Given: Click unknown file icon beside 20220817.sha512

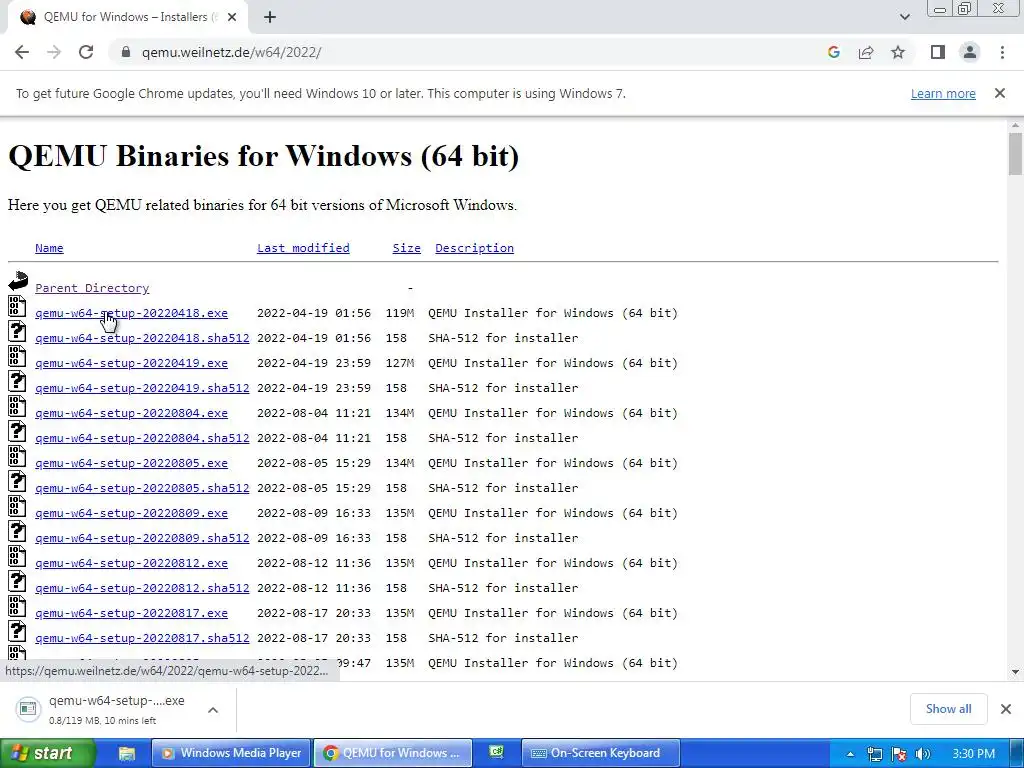Looking at the screenshot, I should 17,632.
